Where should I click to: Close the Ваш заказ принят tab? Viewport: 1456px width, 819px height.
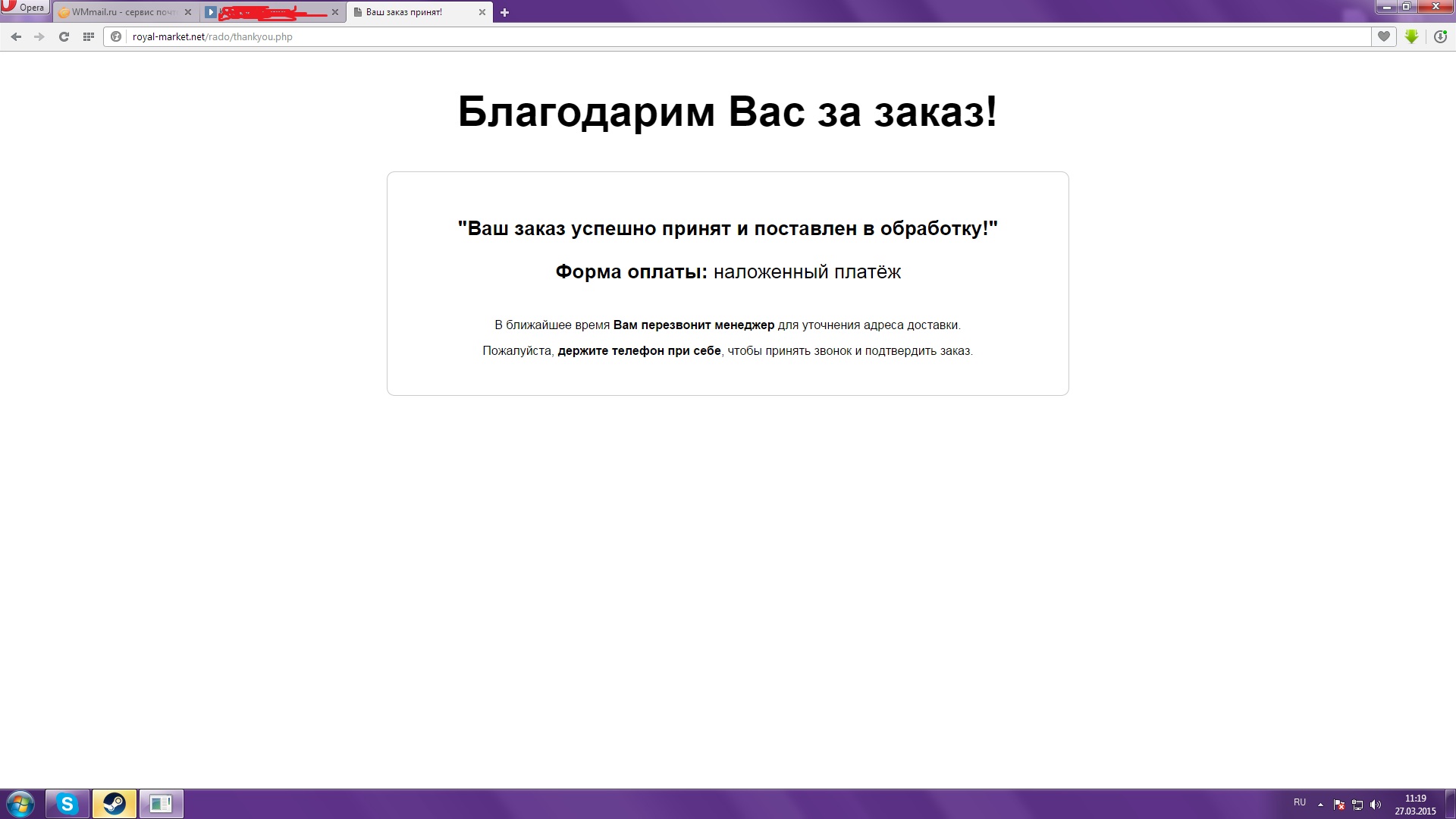(482, 12)
